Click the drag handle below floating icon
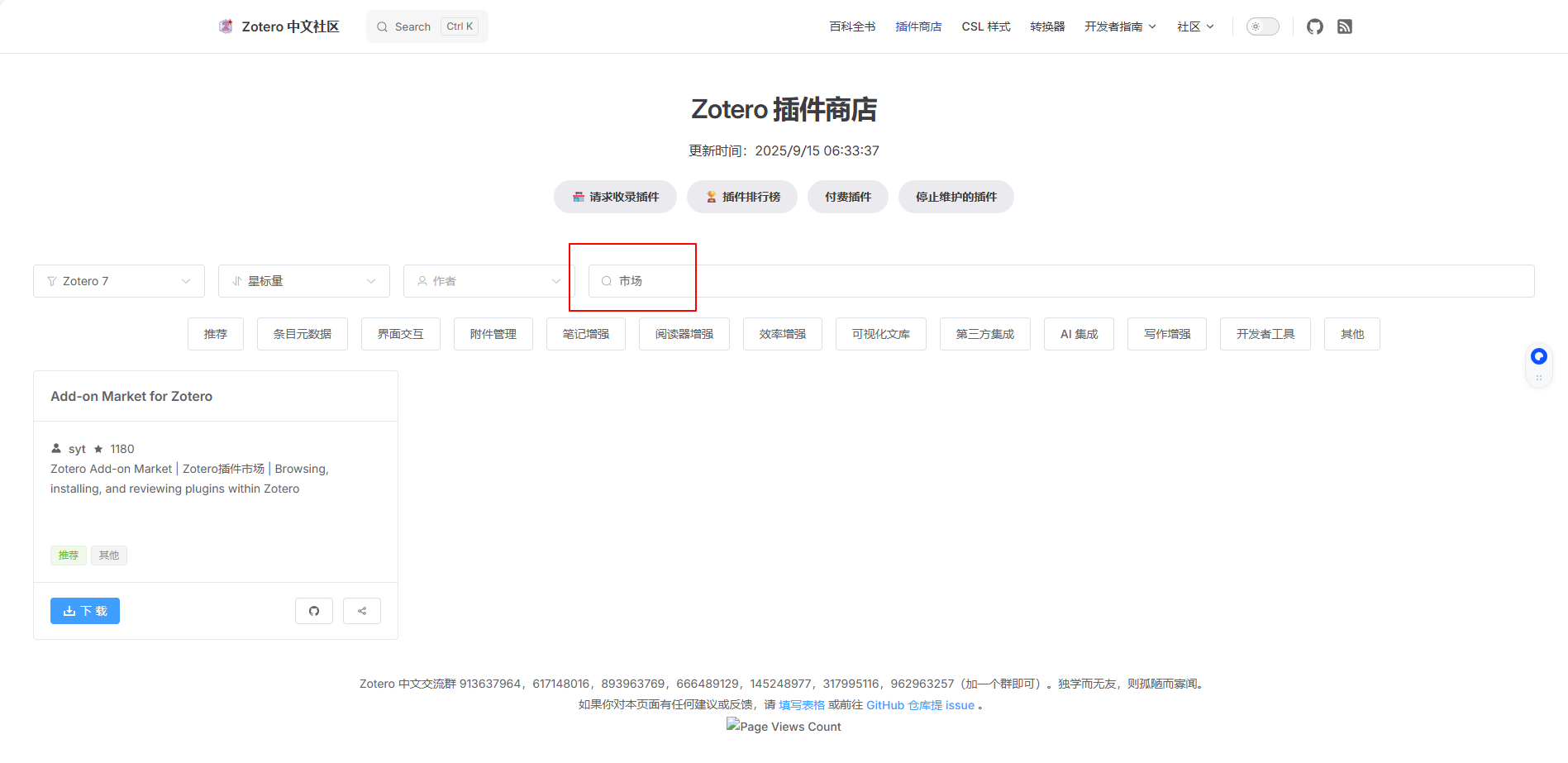Screen dimensions: 1568x763 1539,378
